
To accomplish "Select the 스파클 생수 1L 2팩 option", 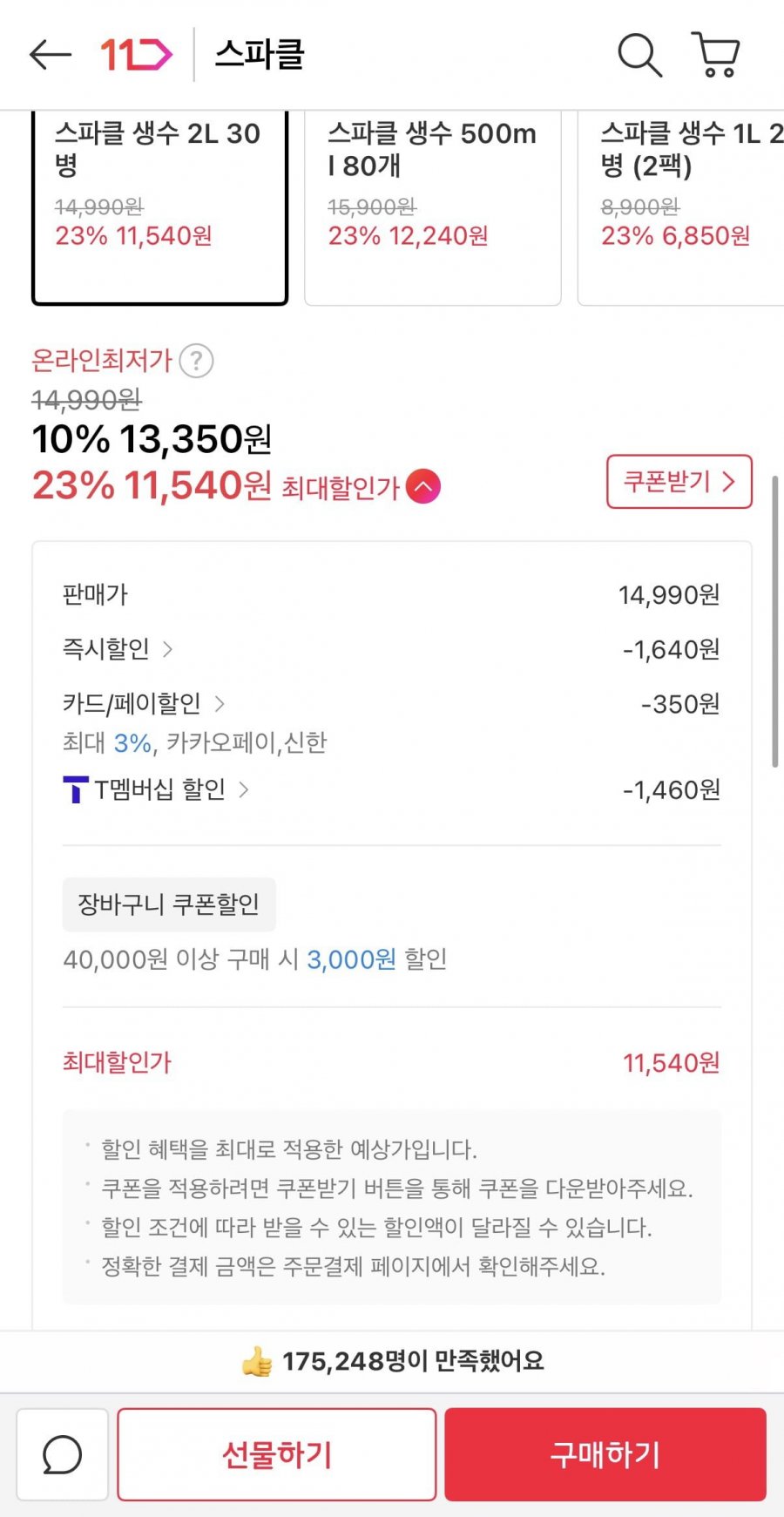I will click(x=681, y=207).
